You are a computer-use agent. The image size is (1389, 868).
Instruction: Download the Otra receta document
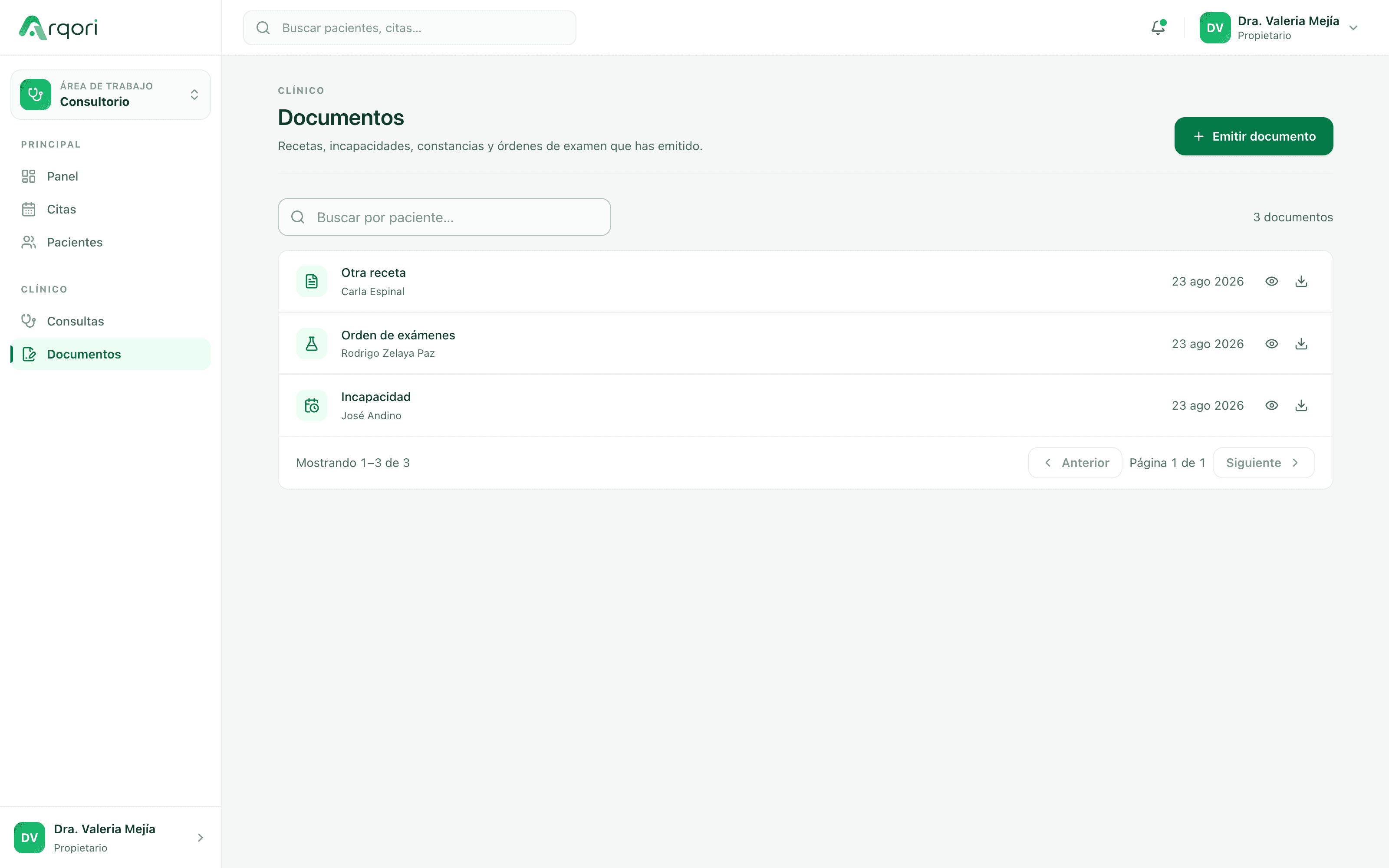(x=1301, y=281)
